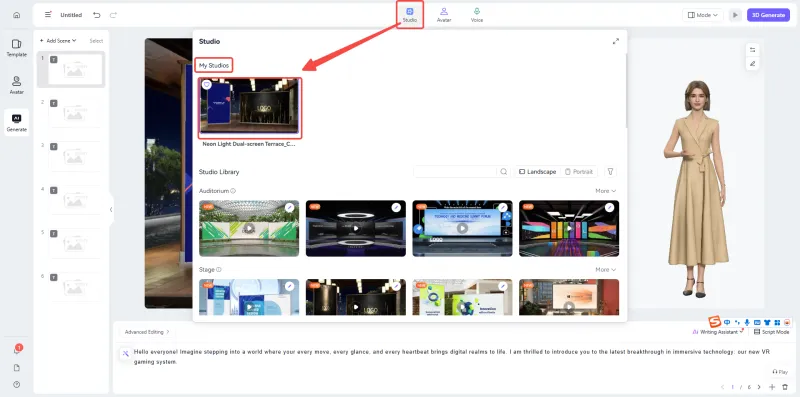800x397 pixels.
Task: Expand the Studio panel to fullscreen
Action: (616, 41)
